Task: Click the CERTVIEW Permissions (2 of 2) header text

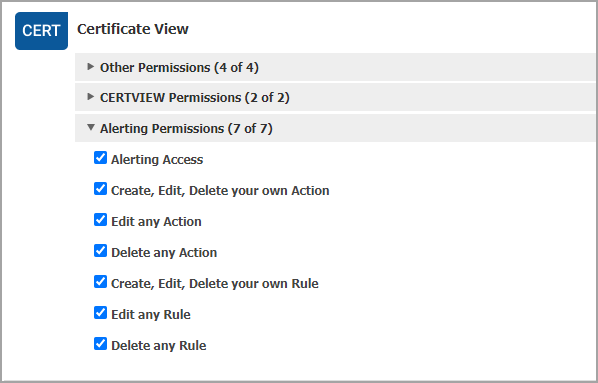Action: coord(195,98)
